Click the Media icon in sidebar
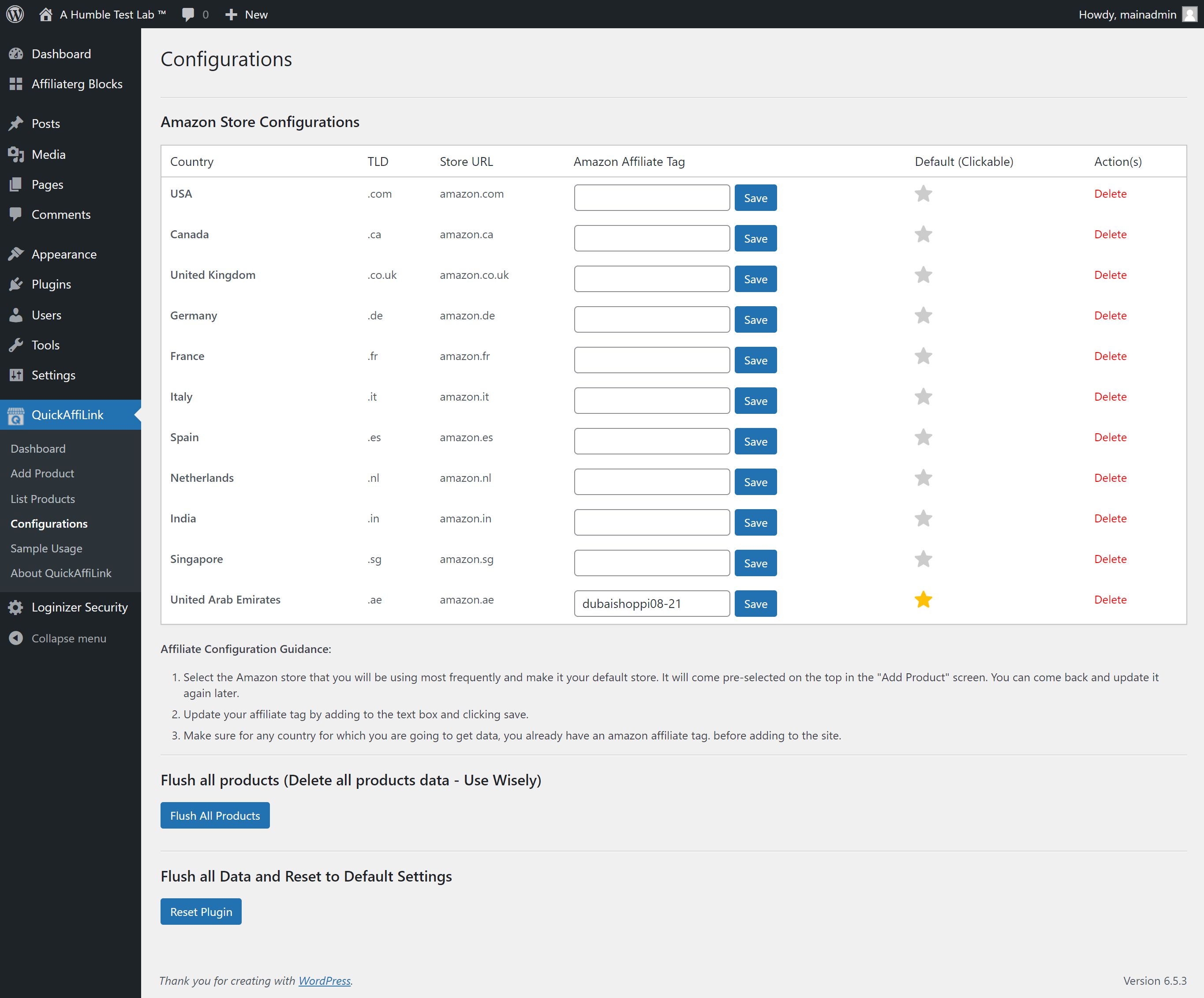Viewport: 1204px width, 998px height. 16,154
